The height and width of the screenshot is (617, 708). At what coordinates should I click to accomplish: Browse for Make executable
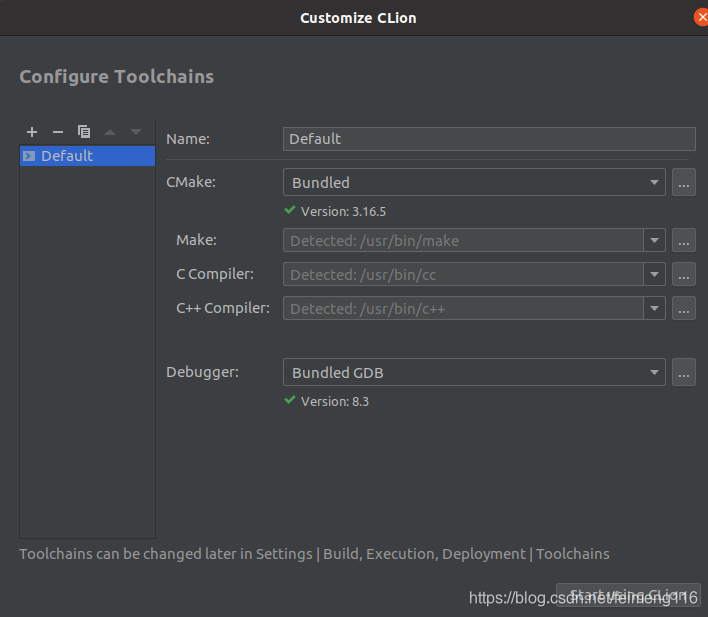coord(684,240)
